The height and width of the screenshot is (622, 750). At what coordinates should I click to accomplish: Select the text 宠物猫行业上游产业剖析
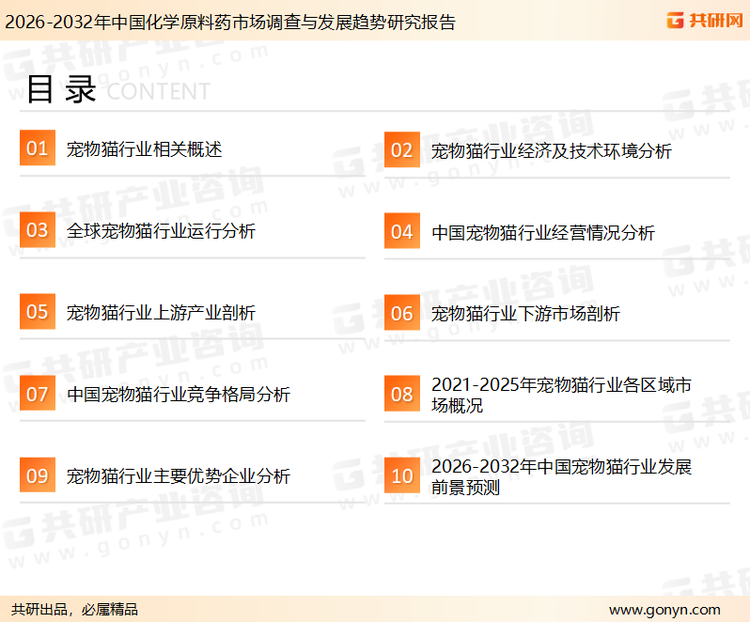click(x=161, y=313)
